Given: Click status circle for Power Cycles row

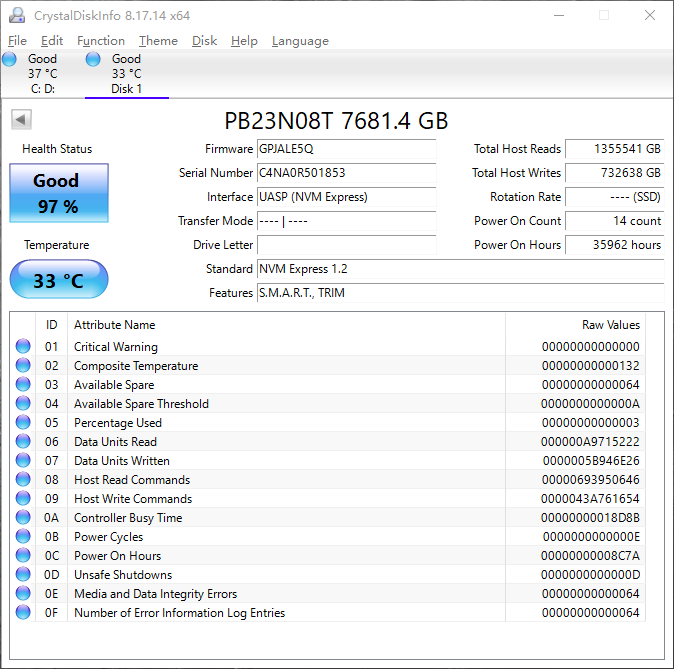Looking at the screenshot, I should pos(23,536).
